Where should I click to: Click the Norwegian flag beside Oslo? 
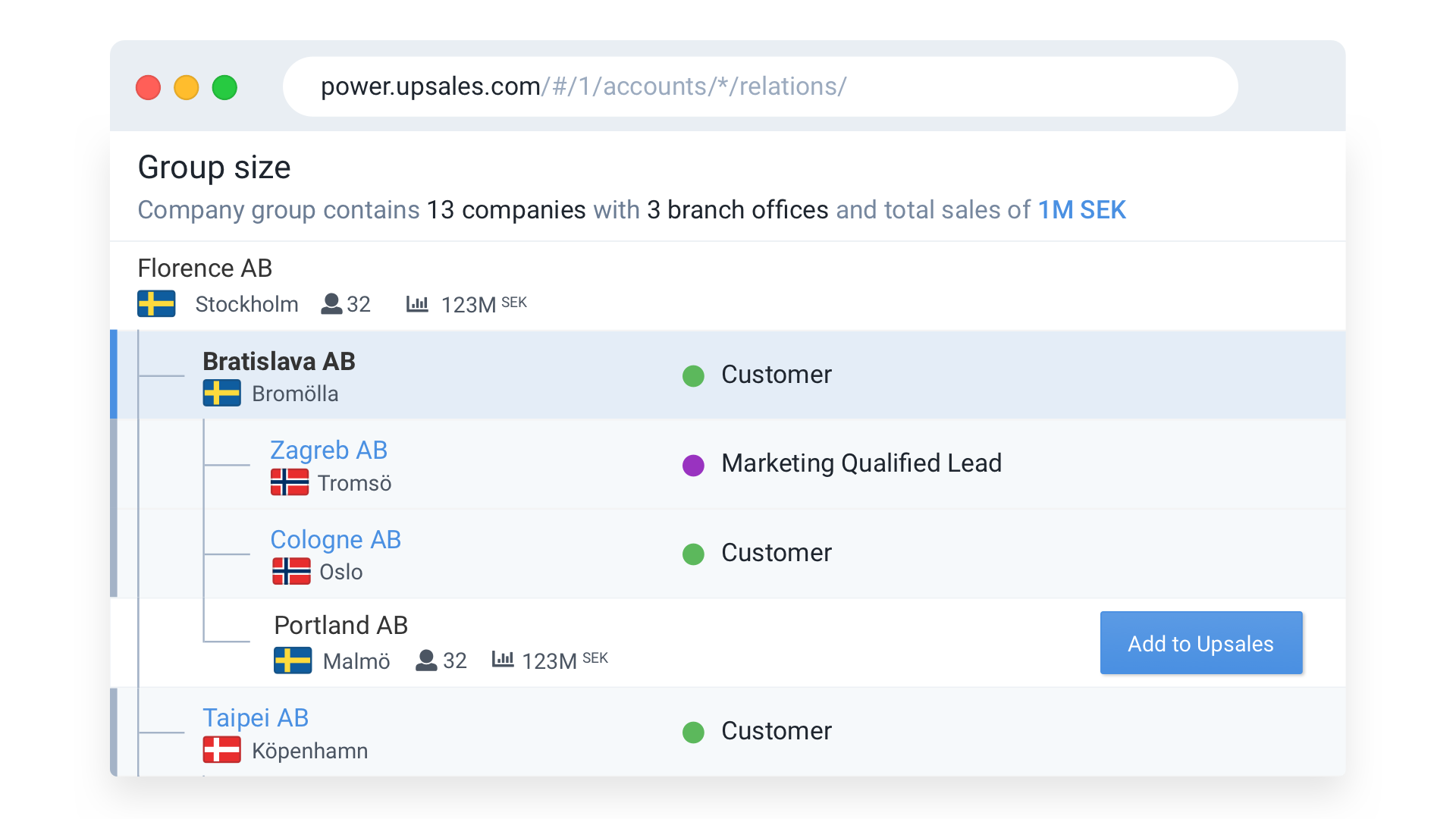pyautogui.click(x=291, y=571)
